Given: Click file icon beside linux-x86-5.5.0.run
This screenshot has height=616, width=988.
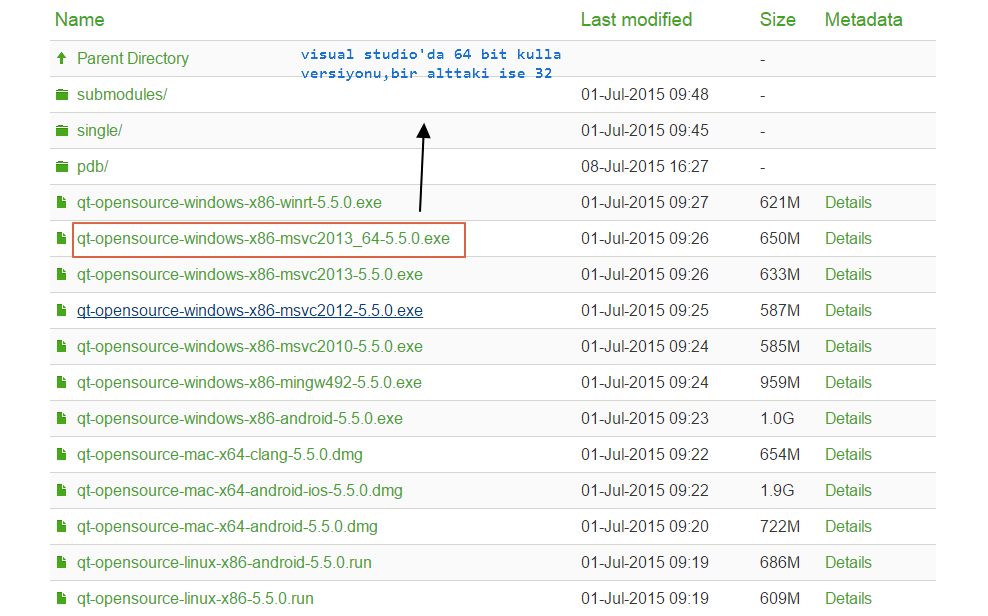Looking at the screenshot, I should (61, 597).
